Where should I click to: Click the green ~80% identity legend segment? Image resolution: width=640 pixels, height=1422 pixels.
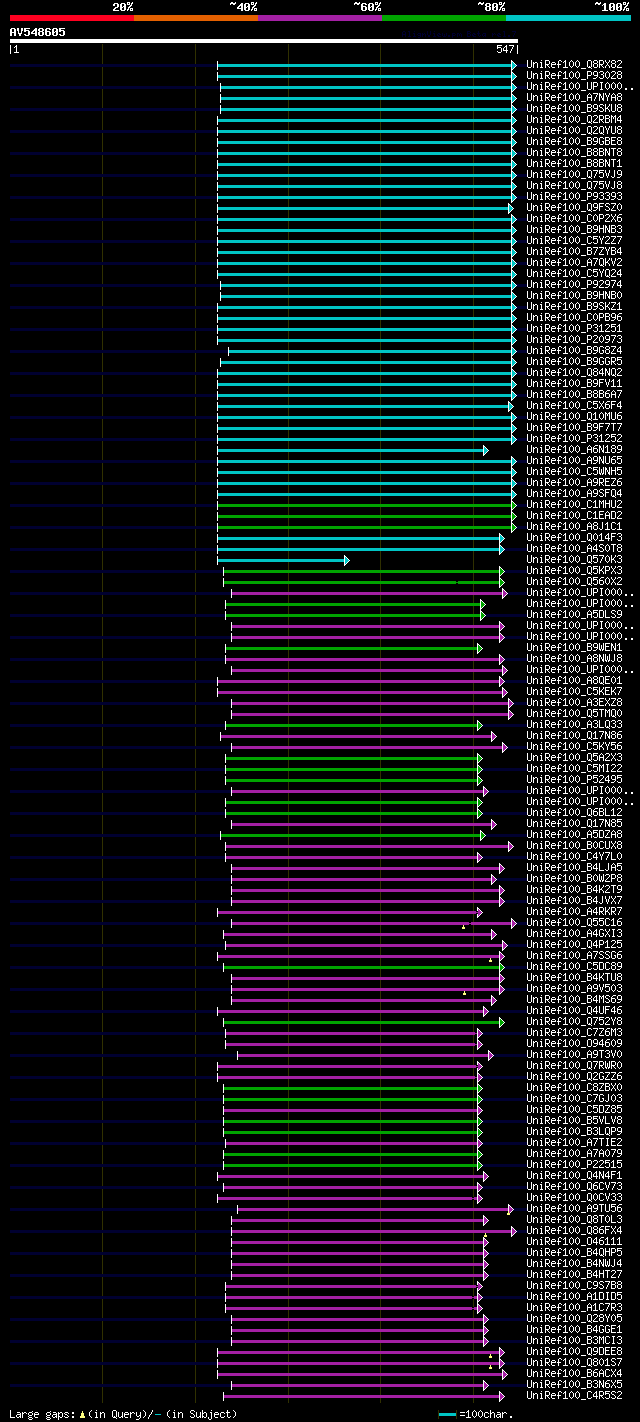pos(444,17)
